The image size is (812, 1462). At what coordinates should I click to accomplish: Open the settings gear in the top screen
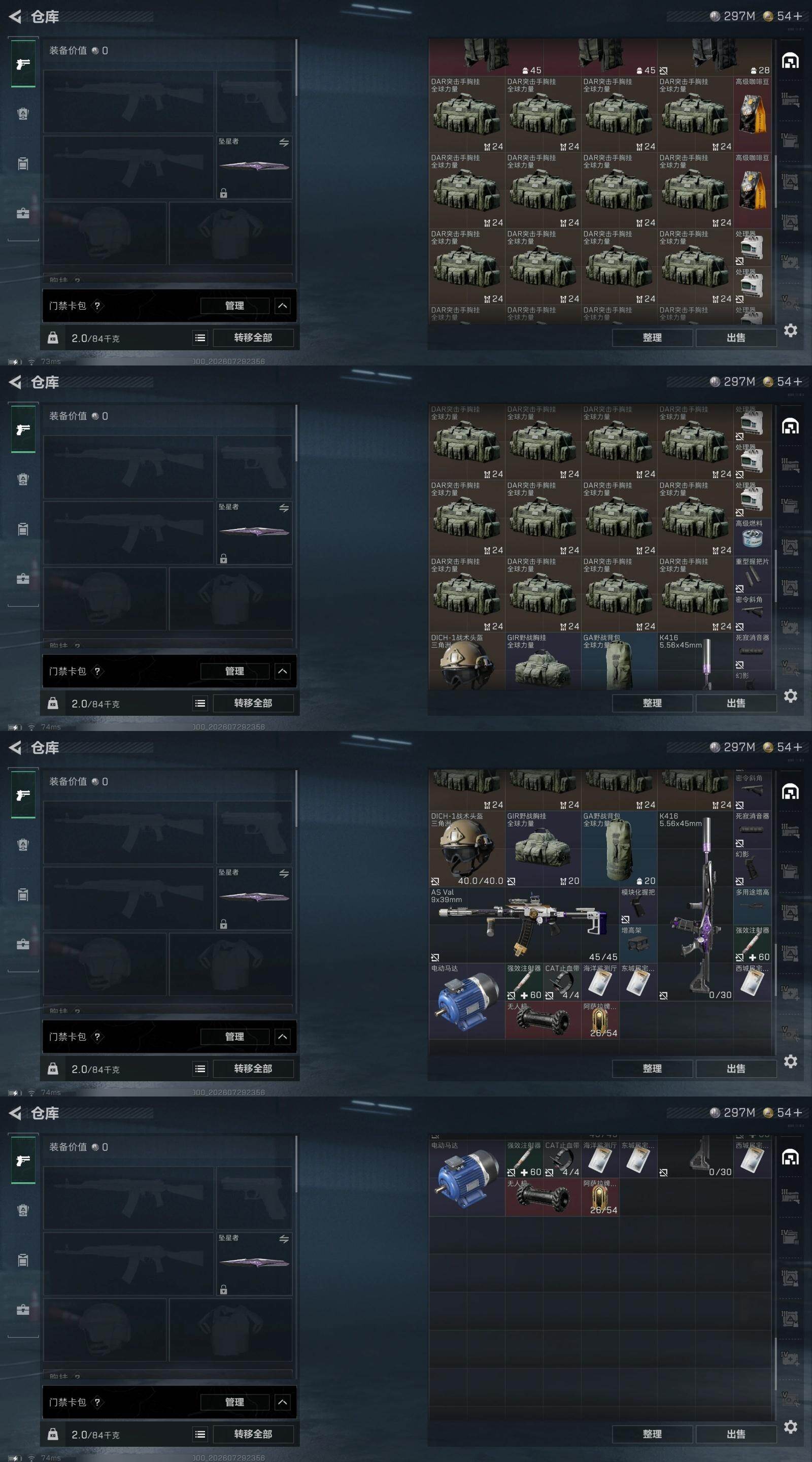[791, 330]
